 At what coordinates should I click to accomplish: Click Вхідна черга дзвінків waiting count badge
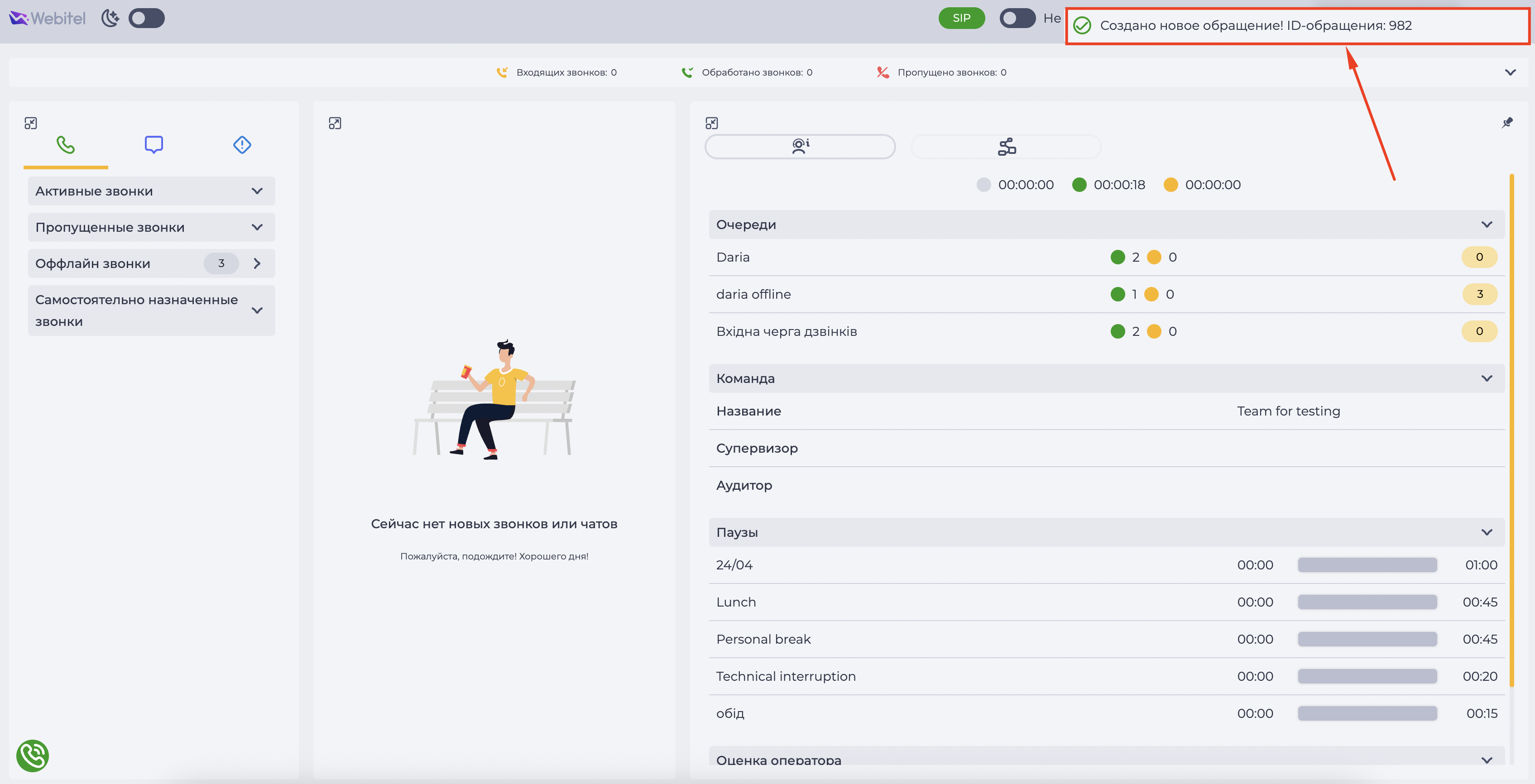[1480, 331]
